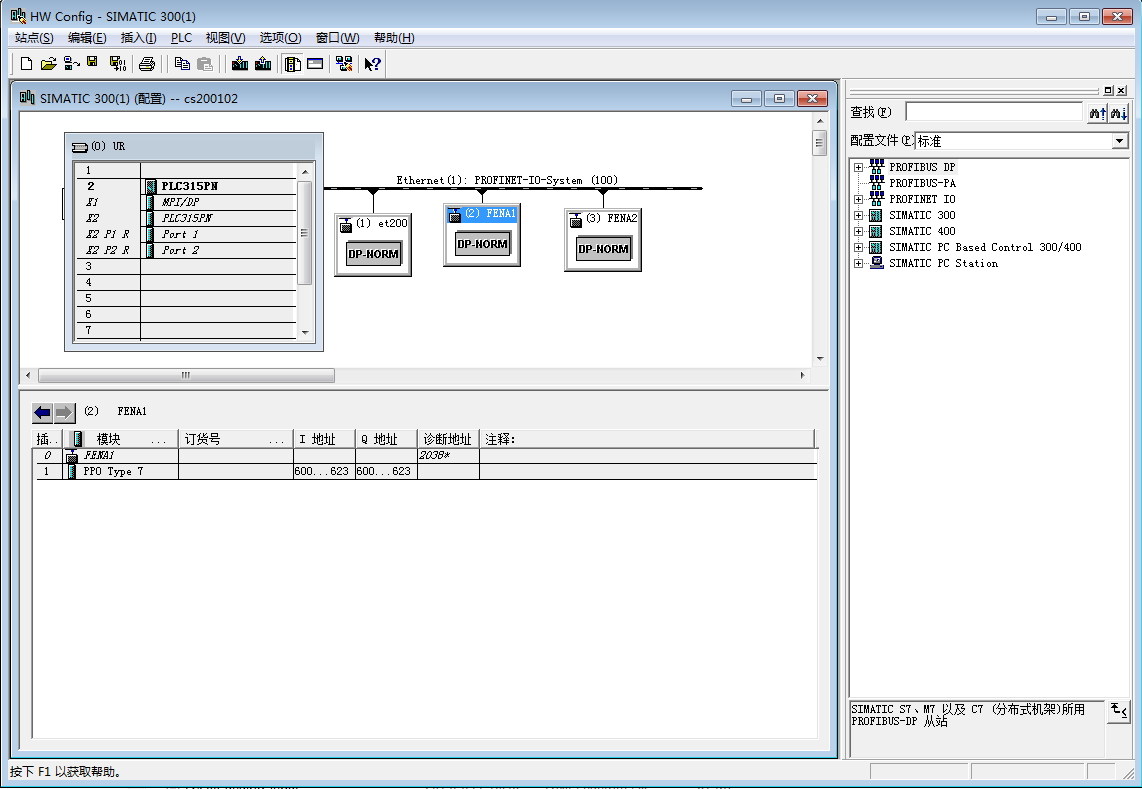Viewport: 1142px width, 789px height.
Task: Open the 编辑(E) menu
Action: coord(87,38)
